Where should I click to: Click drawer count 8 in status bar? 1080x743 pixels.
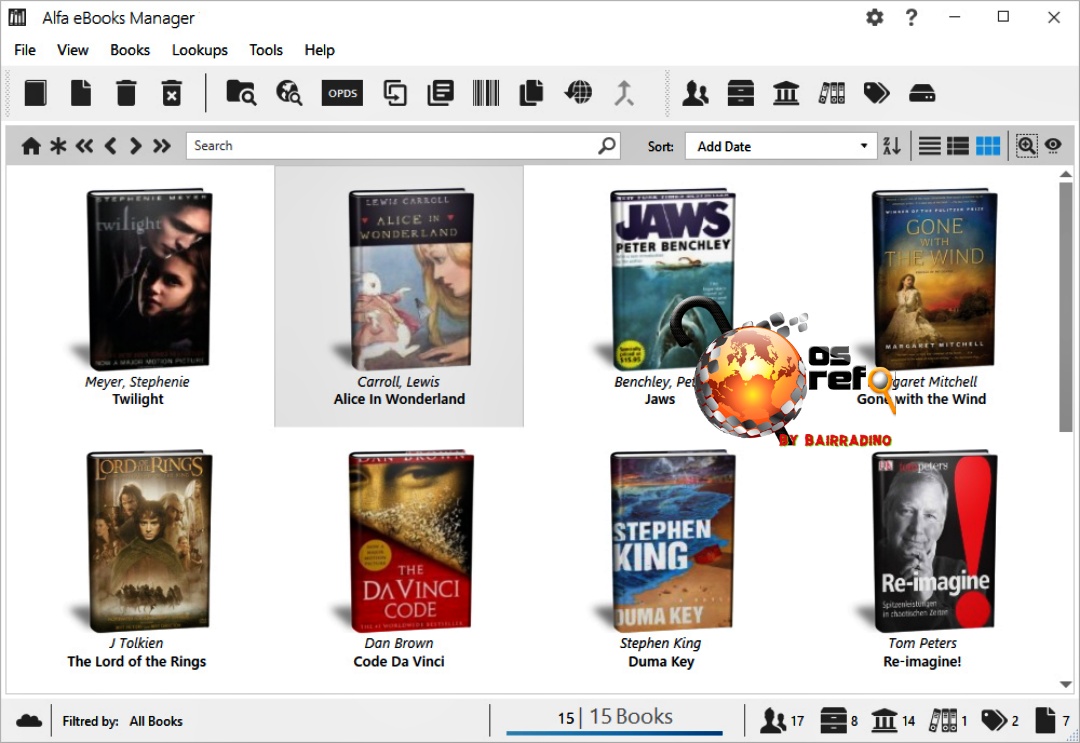tap(839, 721)
